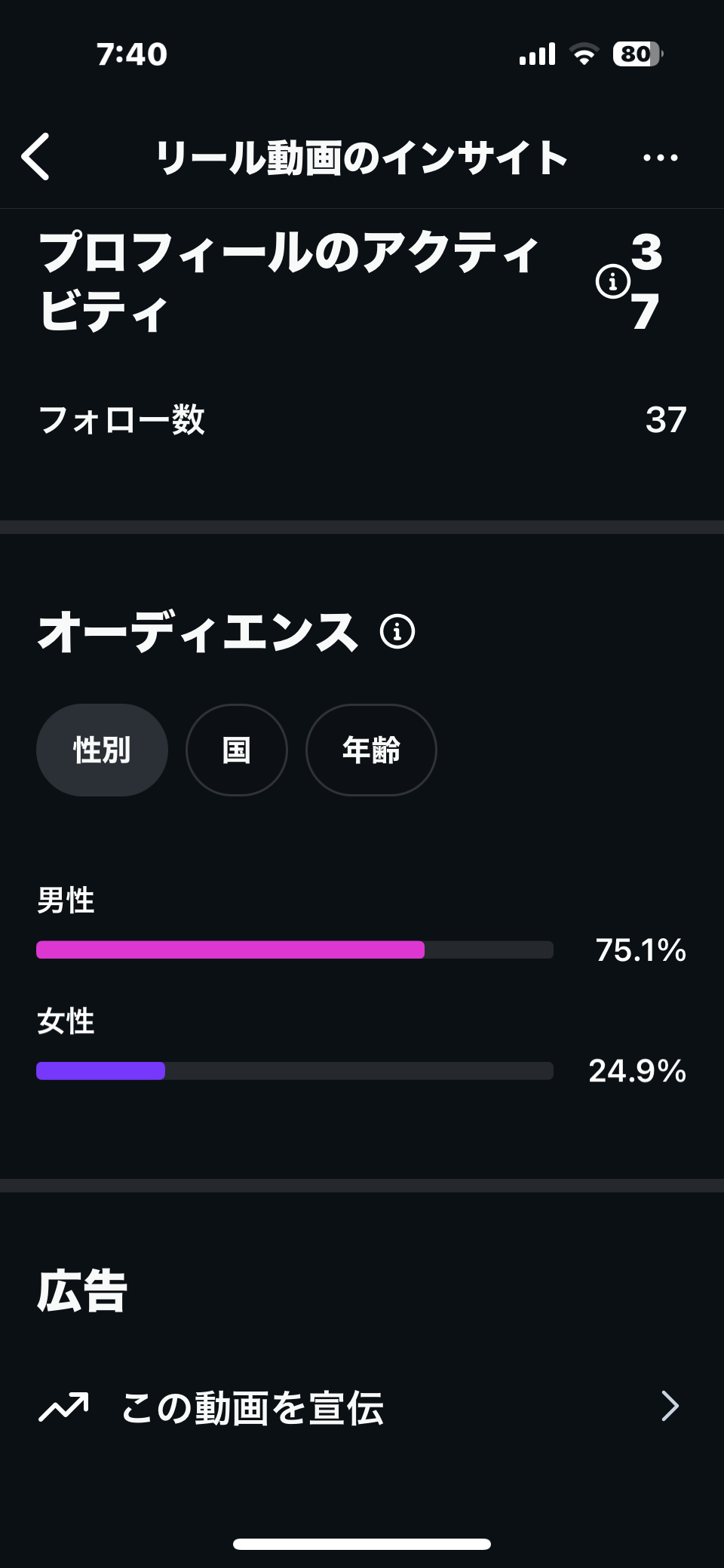Tap info icon beside プロフィールのアクティビティ
Image resolution: width=724 pixels, height=1568 pixels.
[612, 282]
